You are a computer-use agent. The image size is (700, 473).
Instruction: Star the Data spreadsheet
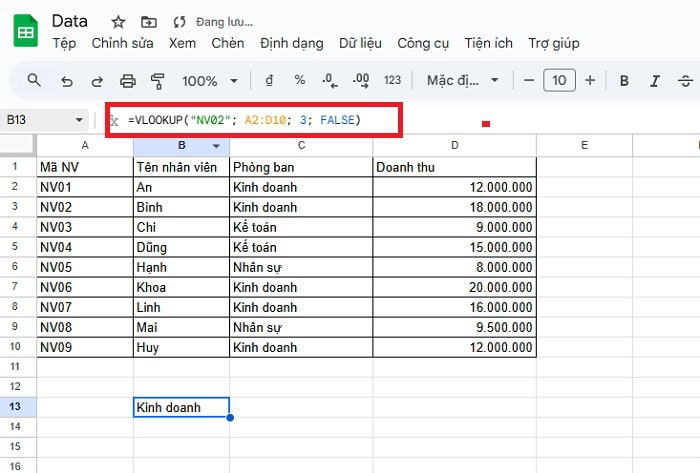(x=118, y=21)
